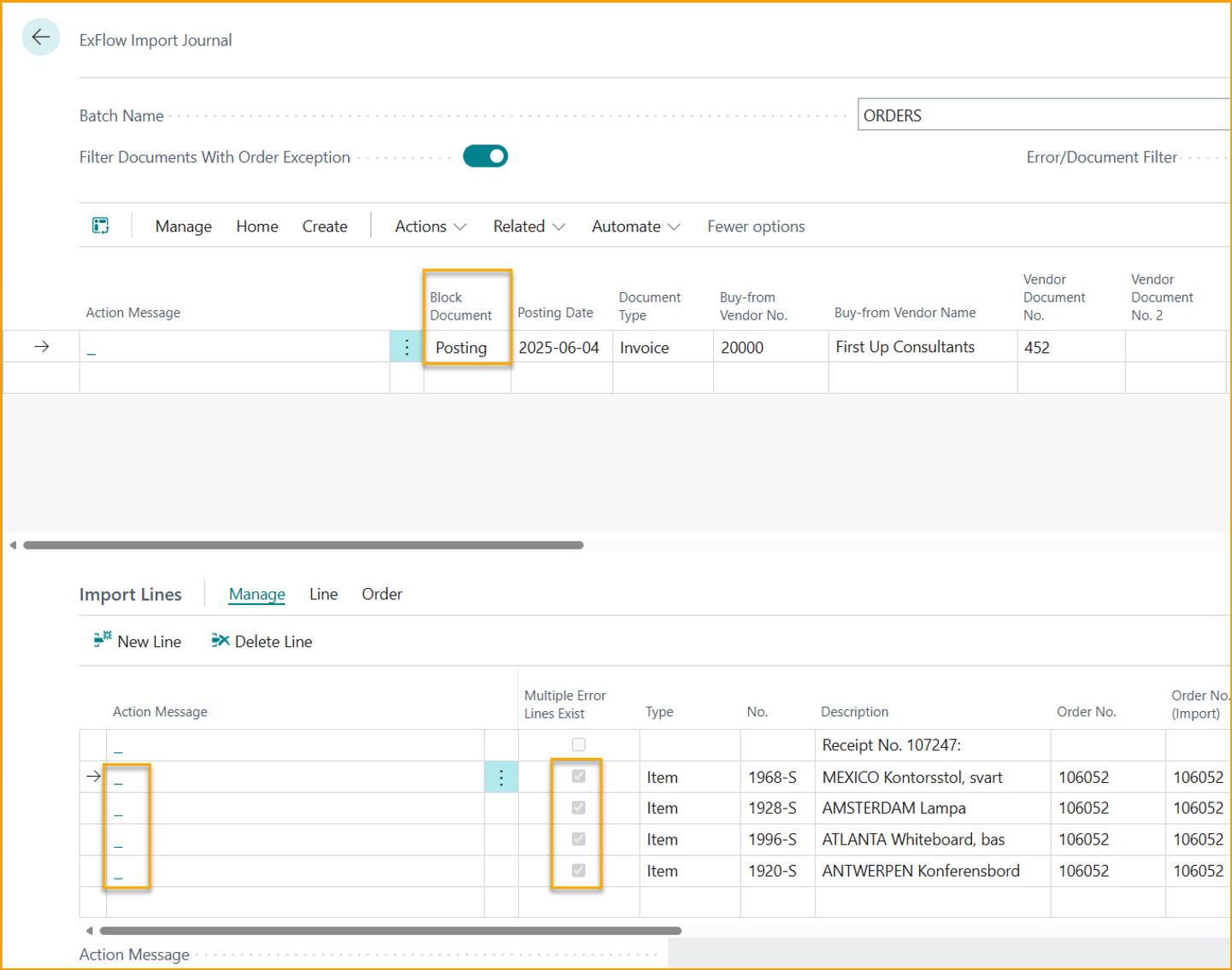This screenshot has height=970, width=1232.
Task: Check Multiple Error Lines box for Receipt row
Action: [579, 744]
